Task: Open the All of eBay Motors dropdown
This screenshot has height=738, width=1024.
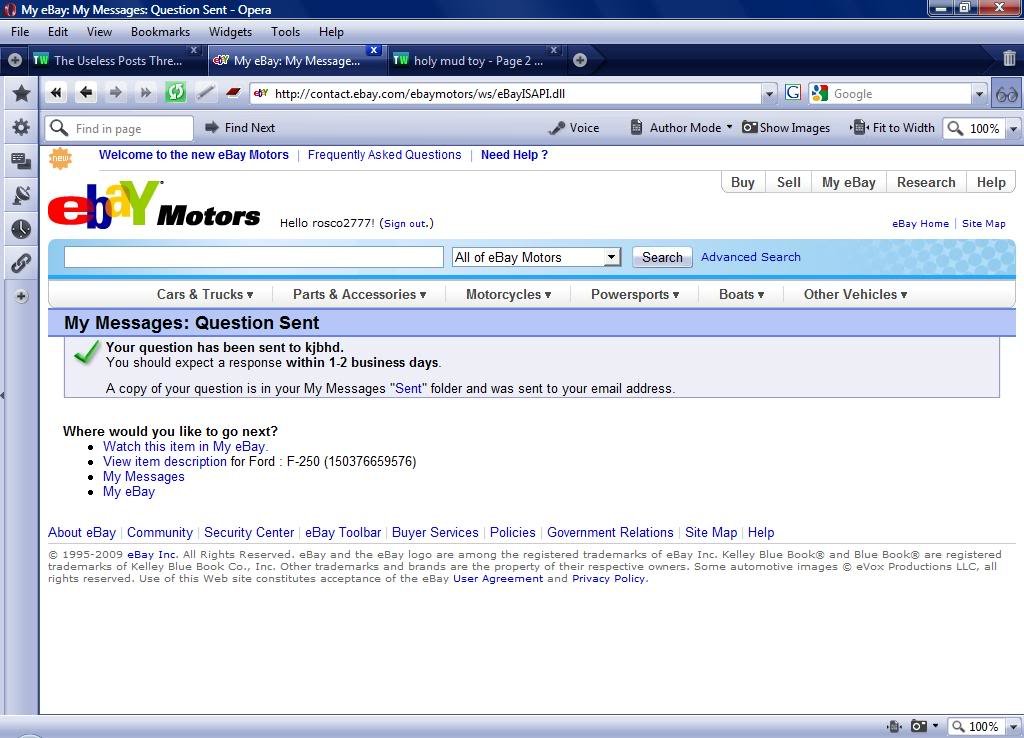Action: (x=536, y=257)
